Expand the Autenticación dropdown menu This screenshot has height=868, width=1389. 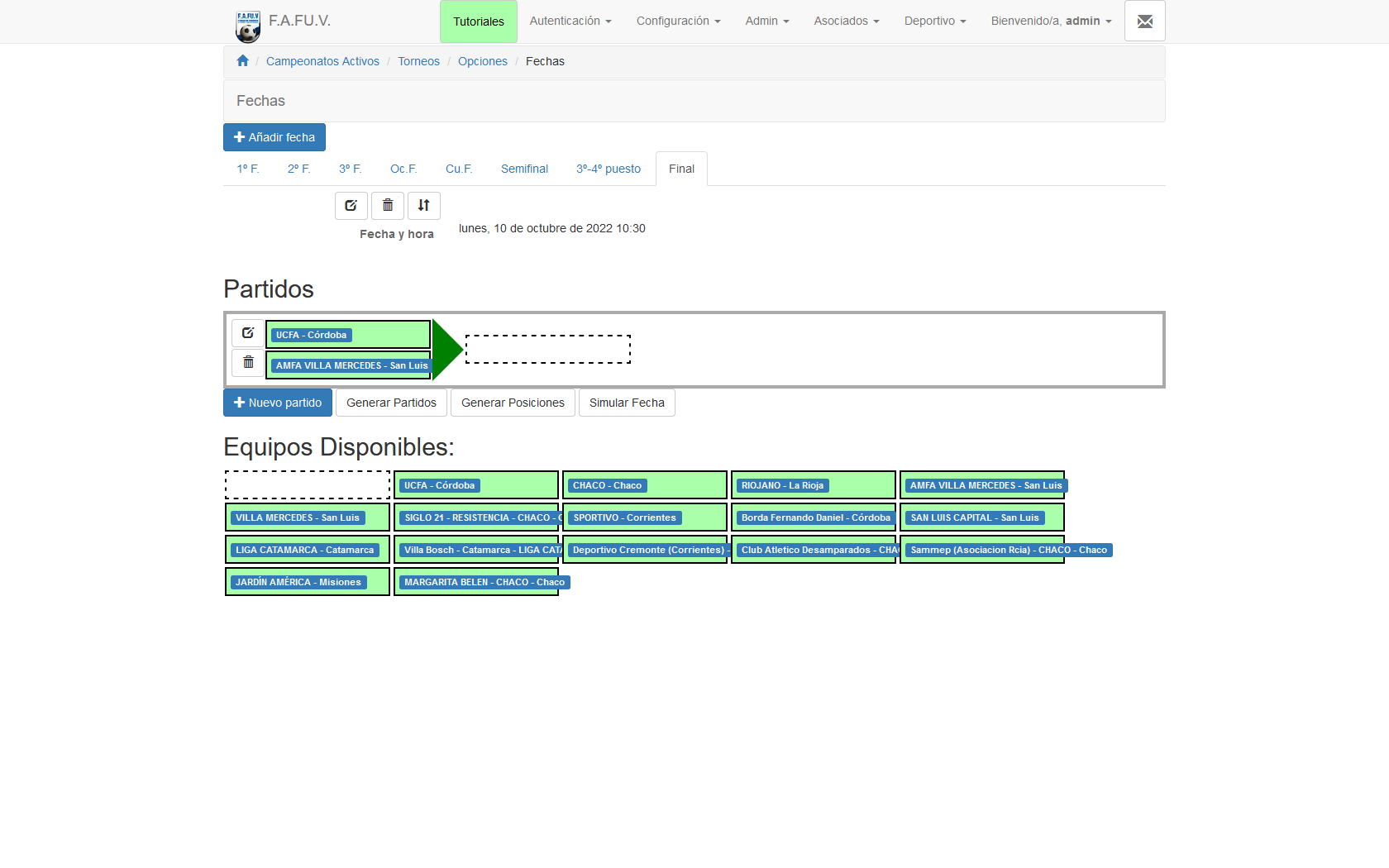(x=570, y=21)
